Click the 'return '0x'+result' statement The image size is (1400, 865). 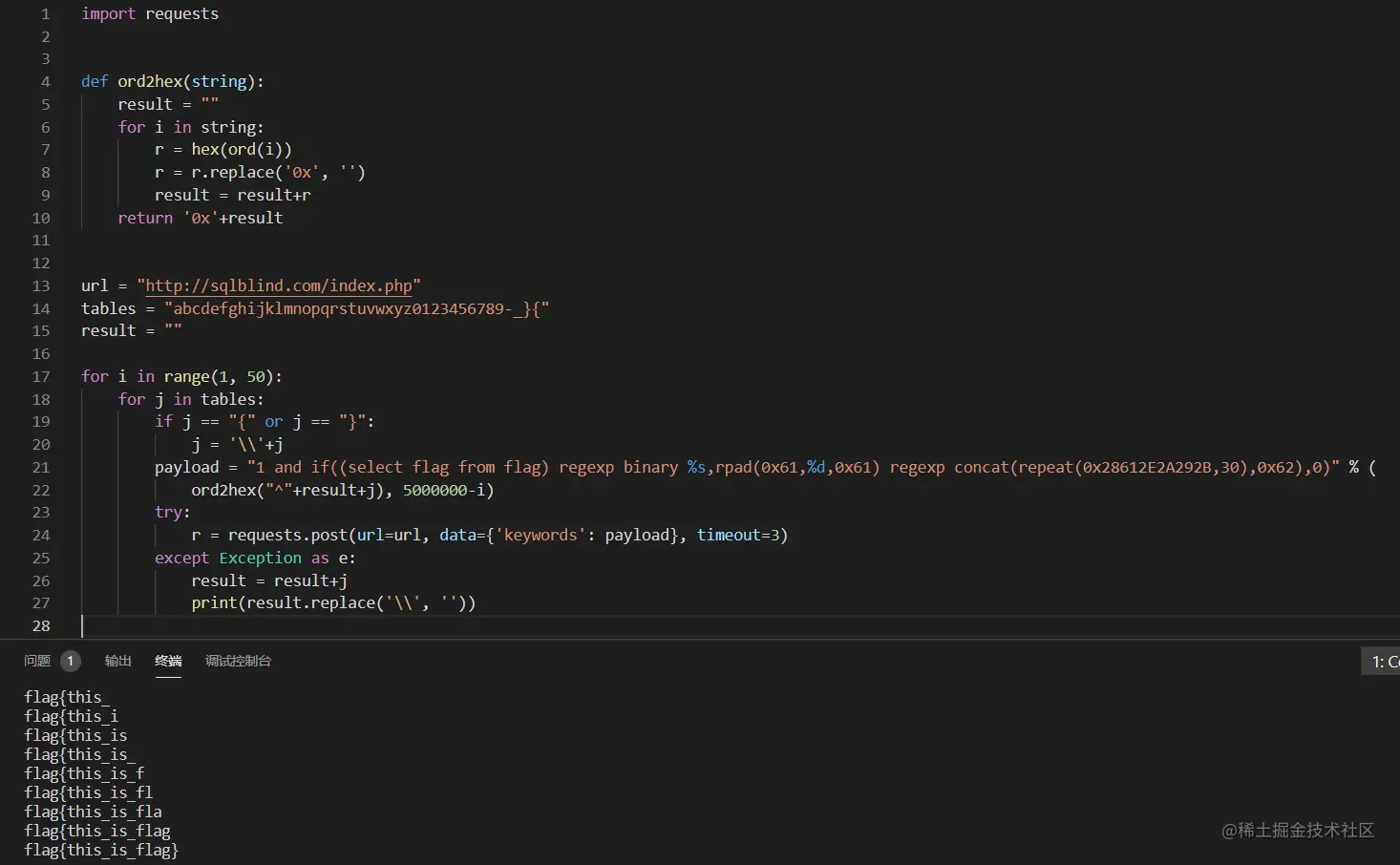(201, 218)
